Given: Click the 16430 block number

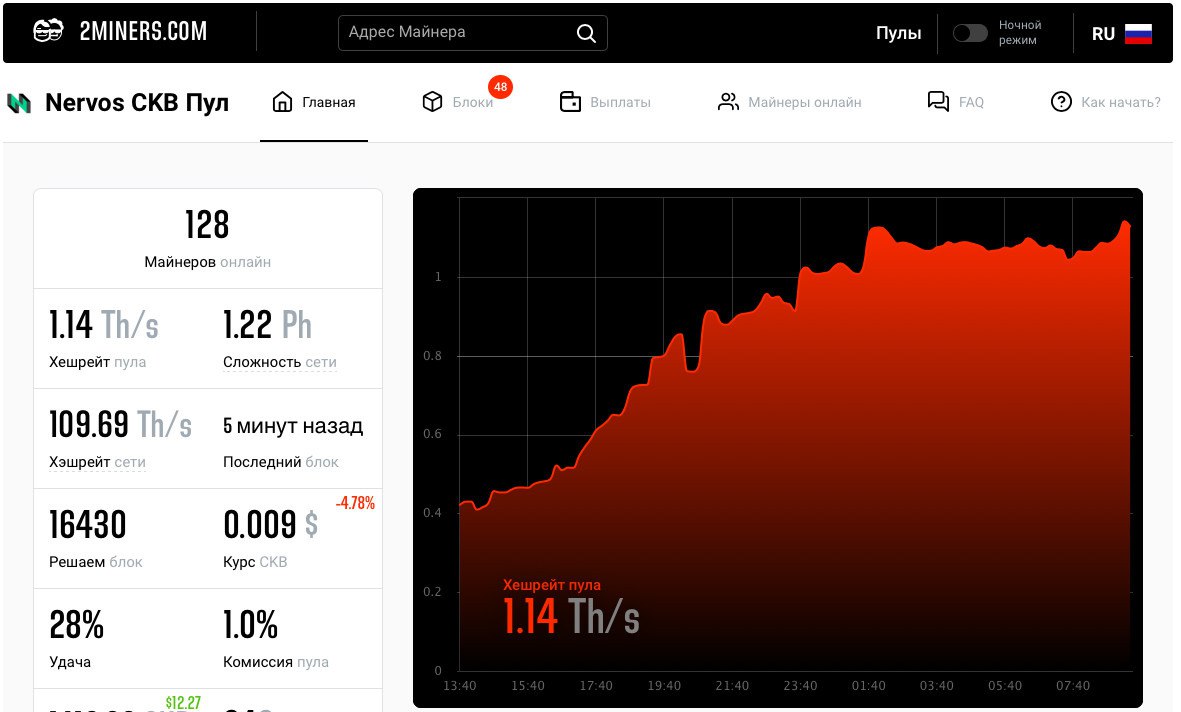Looking at the screenshot, I should (87, 525).
